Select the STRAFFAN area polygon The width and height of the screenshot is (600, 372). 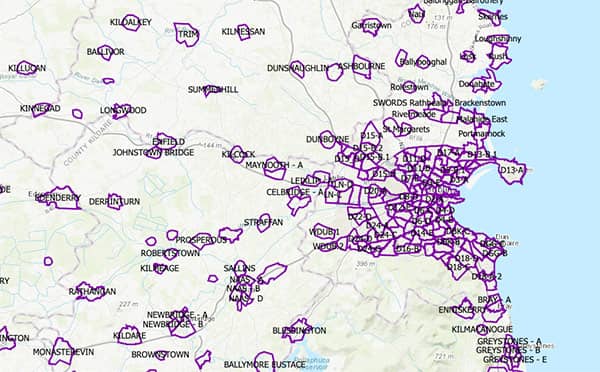point(264,223)
